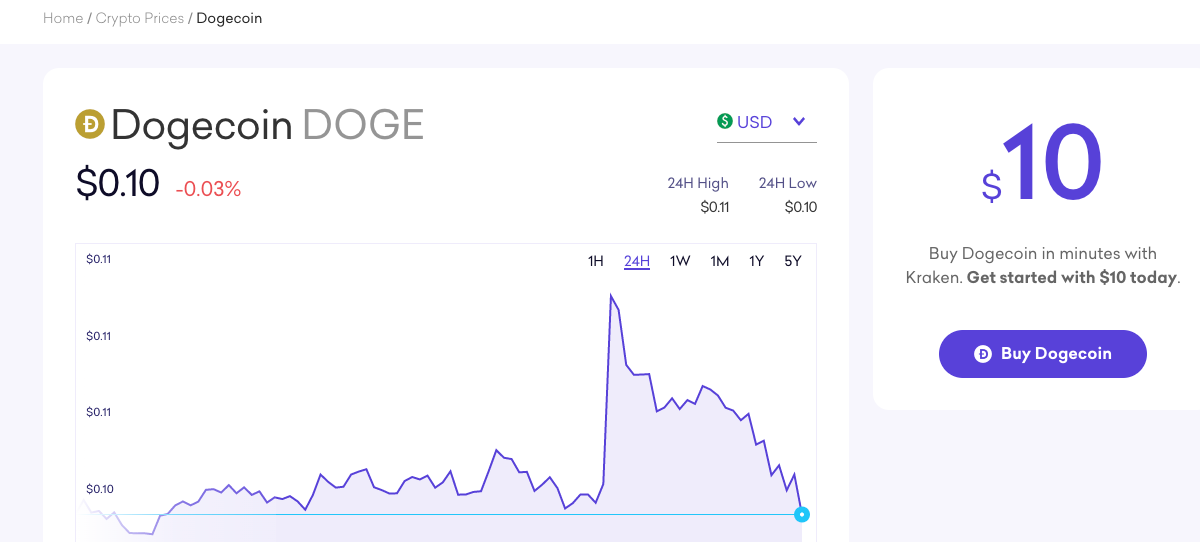Go to Home breadcrumb link
Image resolution: width=1200 pixels, height=542 pixels.
tap(63, 18)
